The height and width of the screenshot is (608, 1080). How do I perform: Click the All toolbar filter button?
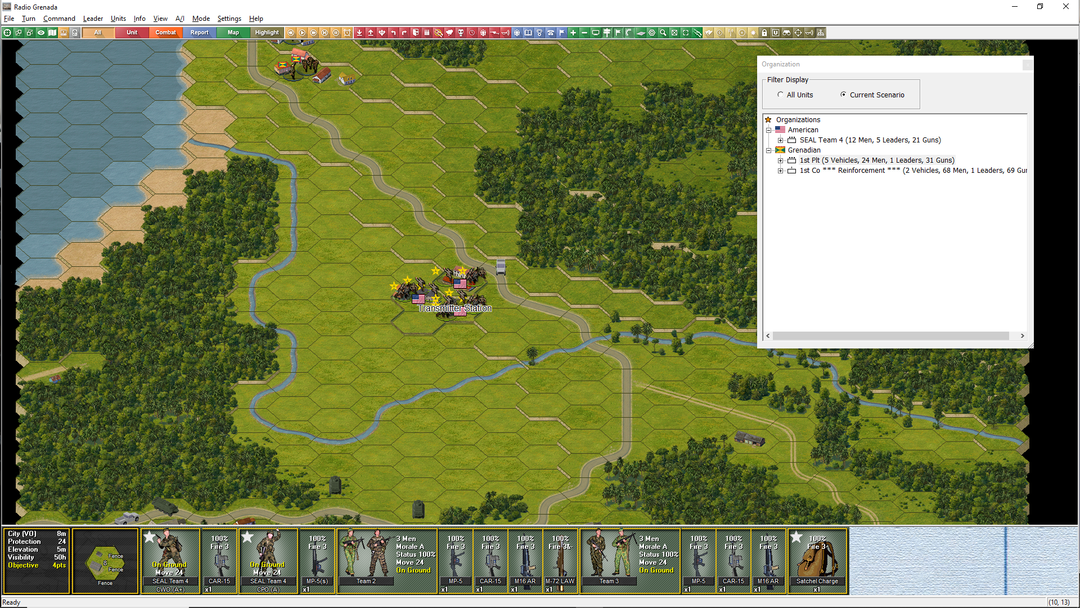click(98, 32)
